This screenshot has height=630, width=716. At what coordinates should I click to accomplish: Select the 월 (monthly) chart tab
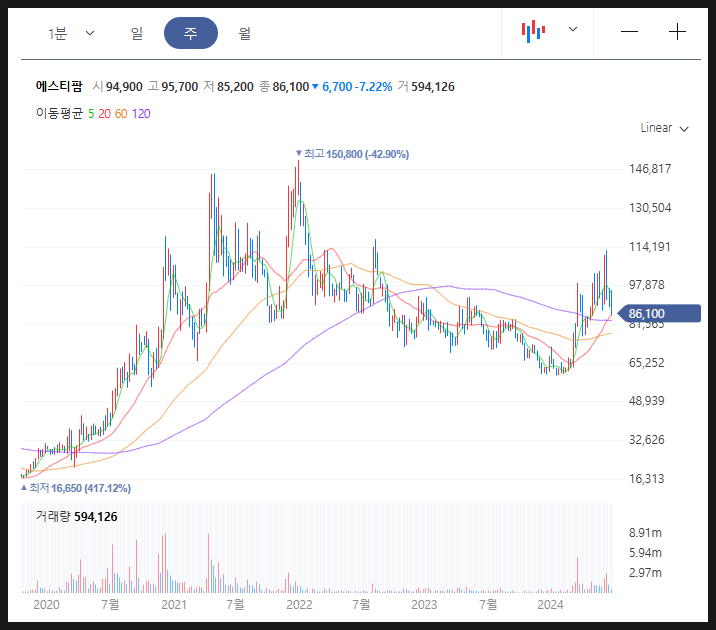[245, 33]
